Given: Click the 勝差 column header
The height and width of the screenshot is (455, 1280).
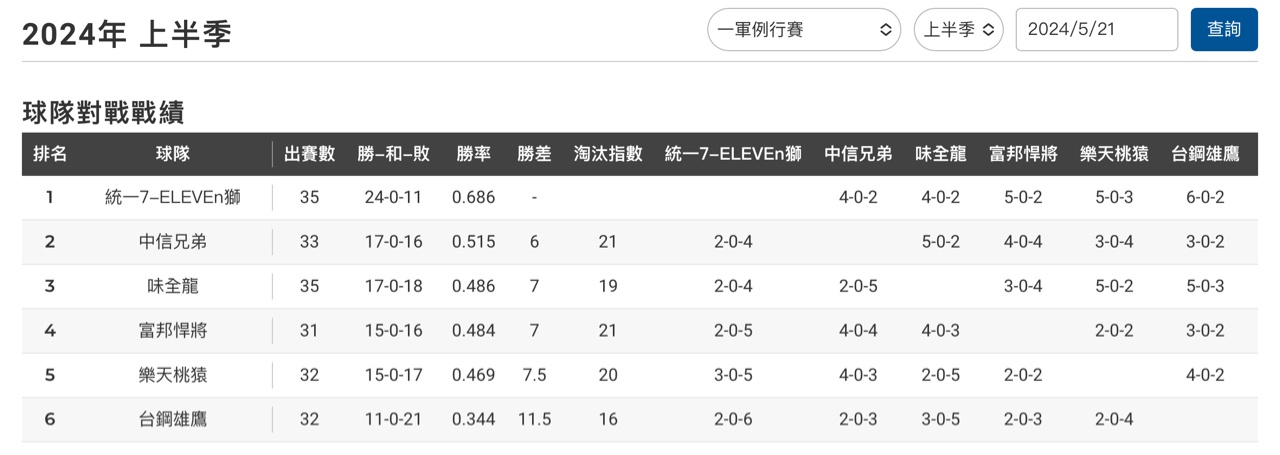Looking at the screenshot, I should pos(535,154).
